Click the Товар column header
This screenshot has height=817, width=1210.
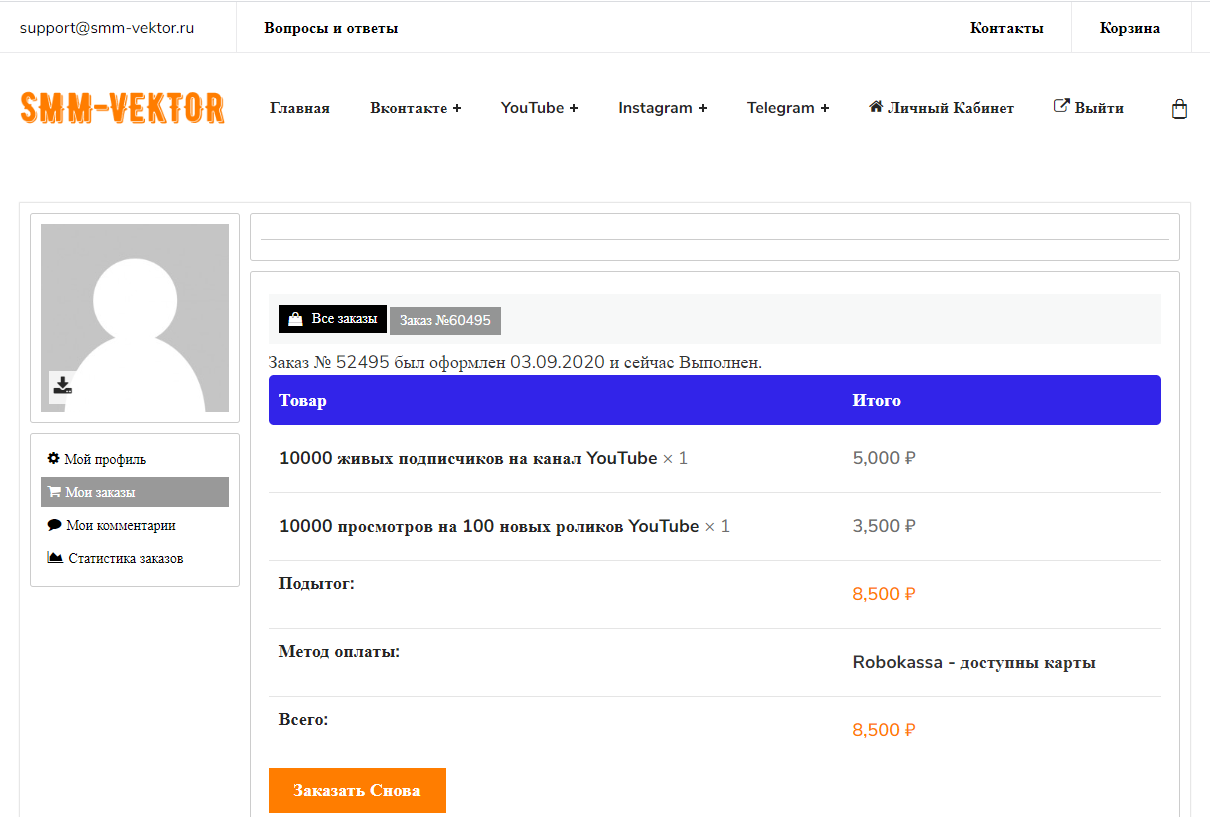pyautogui.click(x=303, y=400)
